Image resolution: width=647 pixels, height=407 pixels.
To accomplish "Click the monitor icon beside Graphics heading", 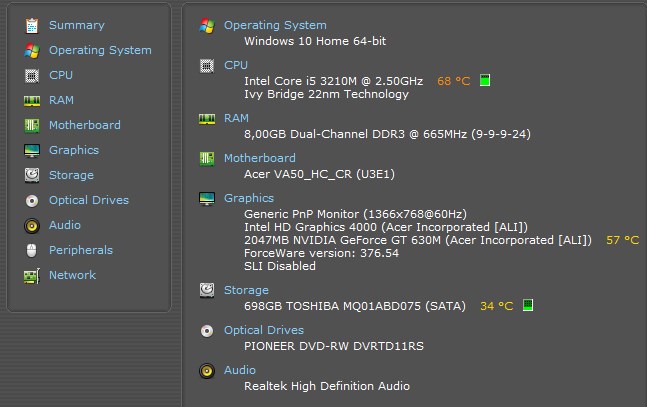I will 207,199.
